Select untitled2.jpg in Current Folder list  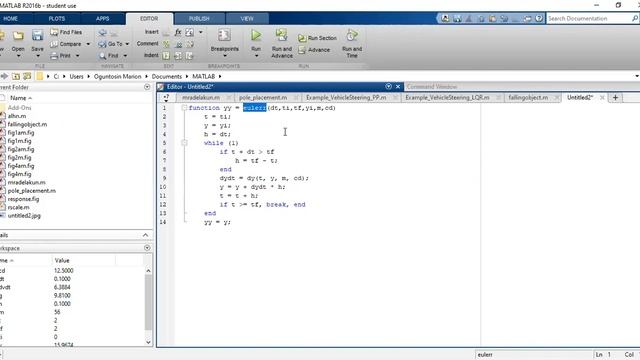coord(24,216)
